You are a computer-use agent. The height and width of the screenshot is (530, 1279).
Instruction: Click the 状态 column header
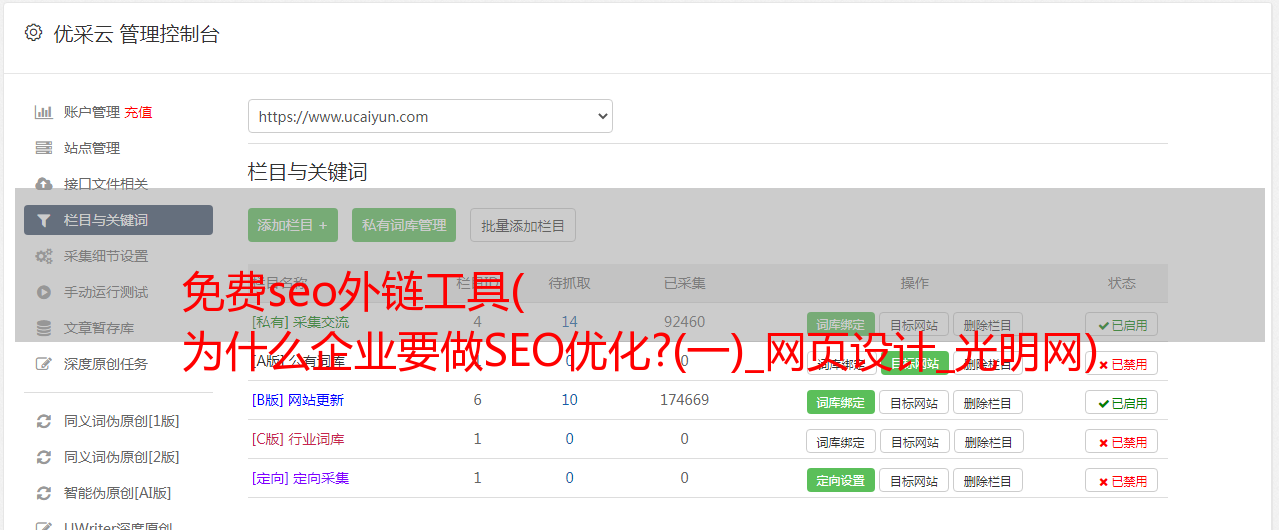[x=1122, y=283]
